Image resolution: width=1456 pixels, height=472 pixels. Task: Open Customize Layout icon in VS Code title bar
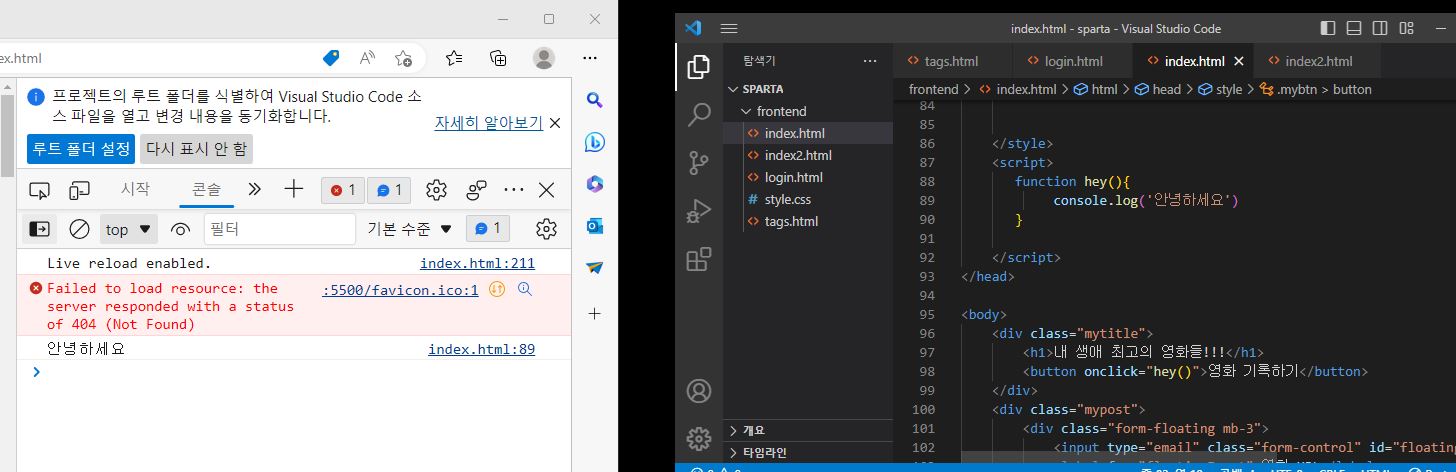click(1406, 28)
